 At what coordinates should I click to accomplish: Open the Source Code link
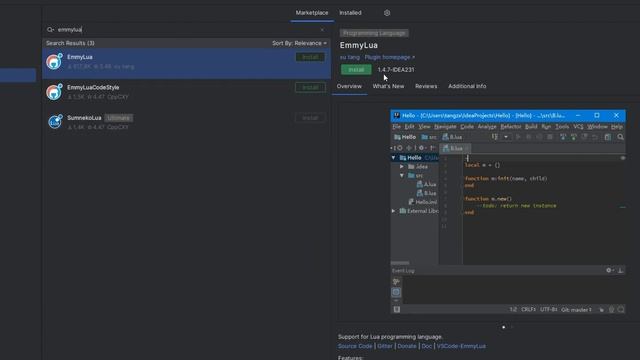coord(355,346)
